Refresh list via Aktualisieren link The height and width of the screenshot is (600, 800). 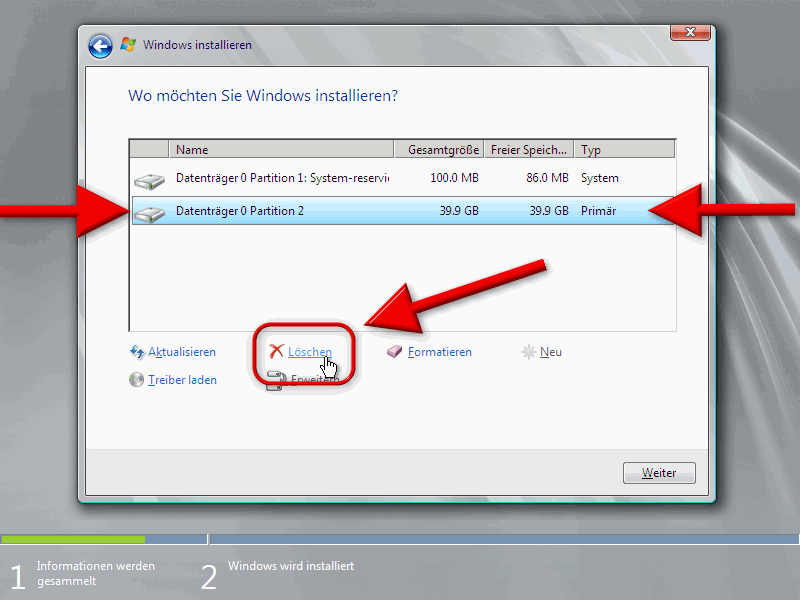click(x=182, y=352)
